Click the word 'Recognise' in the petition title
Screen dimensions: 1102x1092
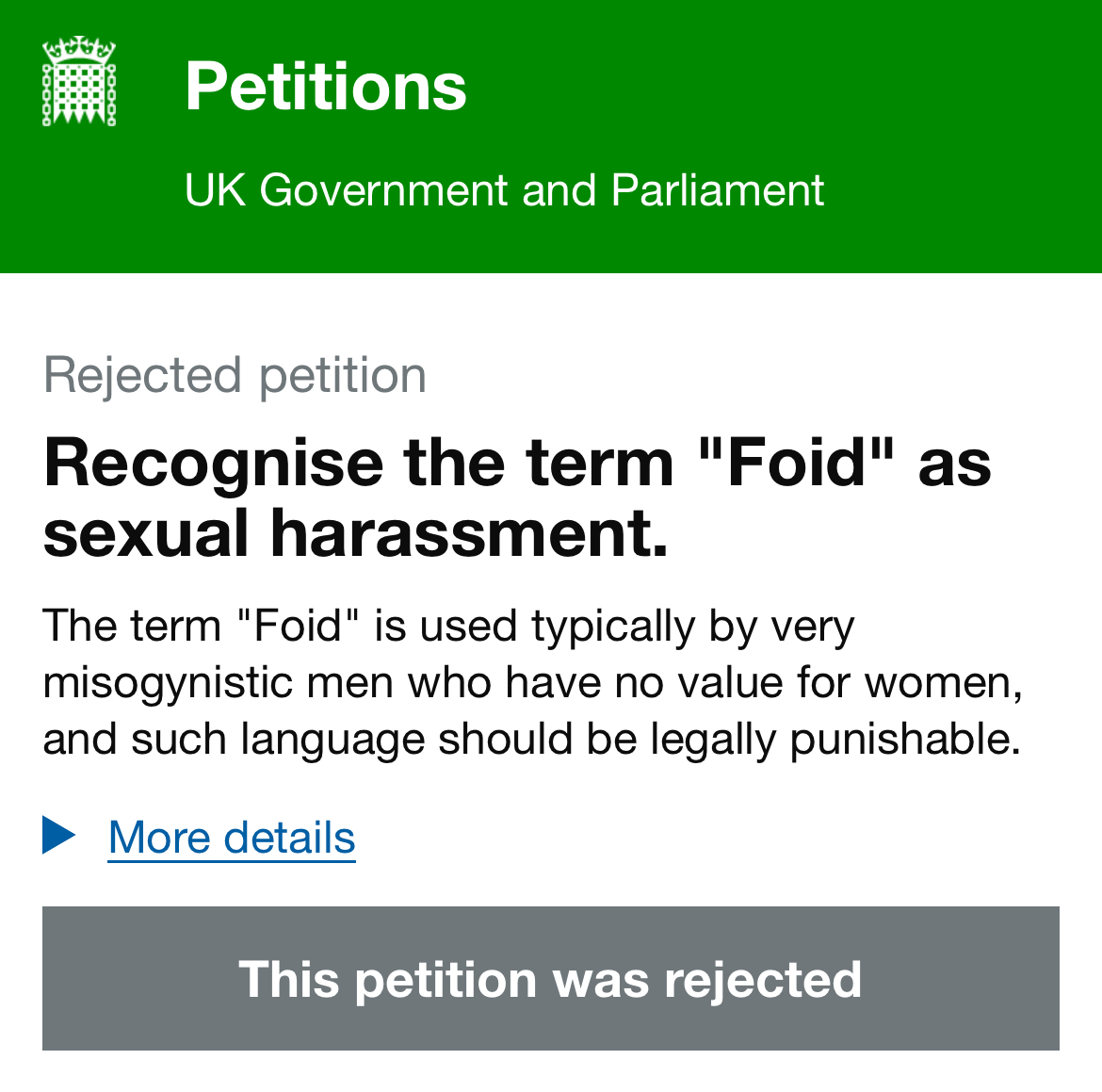click(x=213, y=464)
